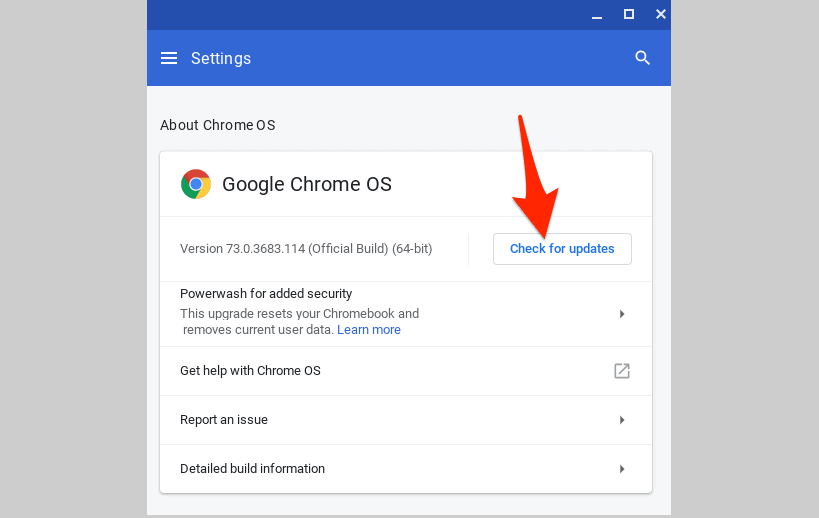Click the version number text
The image size is (819, 518).
point(305,249)
